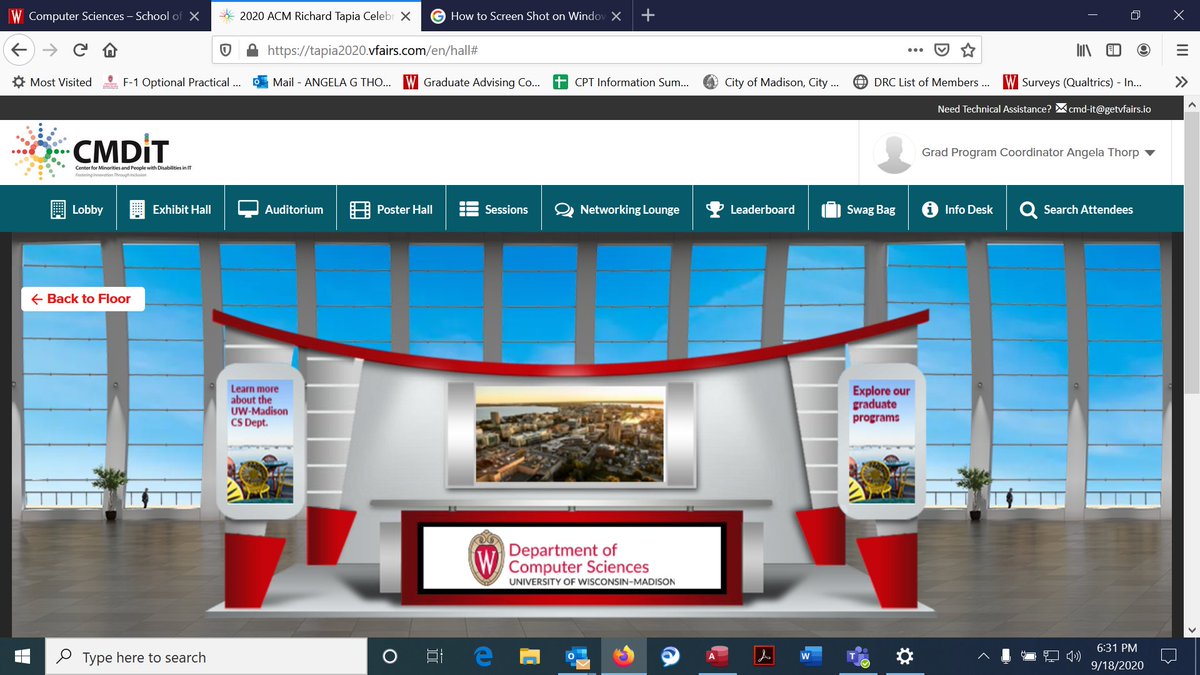Viewport: 1200px width, 675px height.
Task: View the Leaderboard
Action: tap(750, 209)
